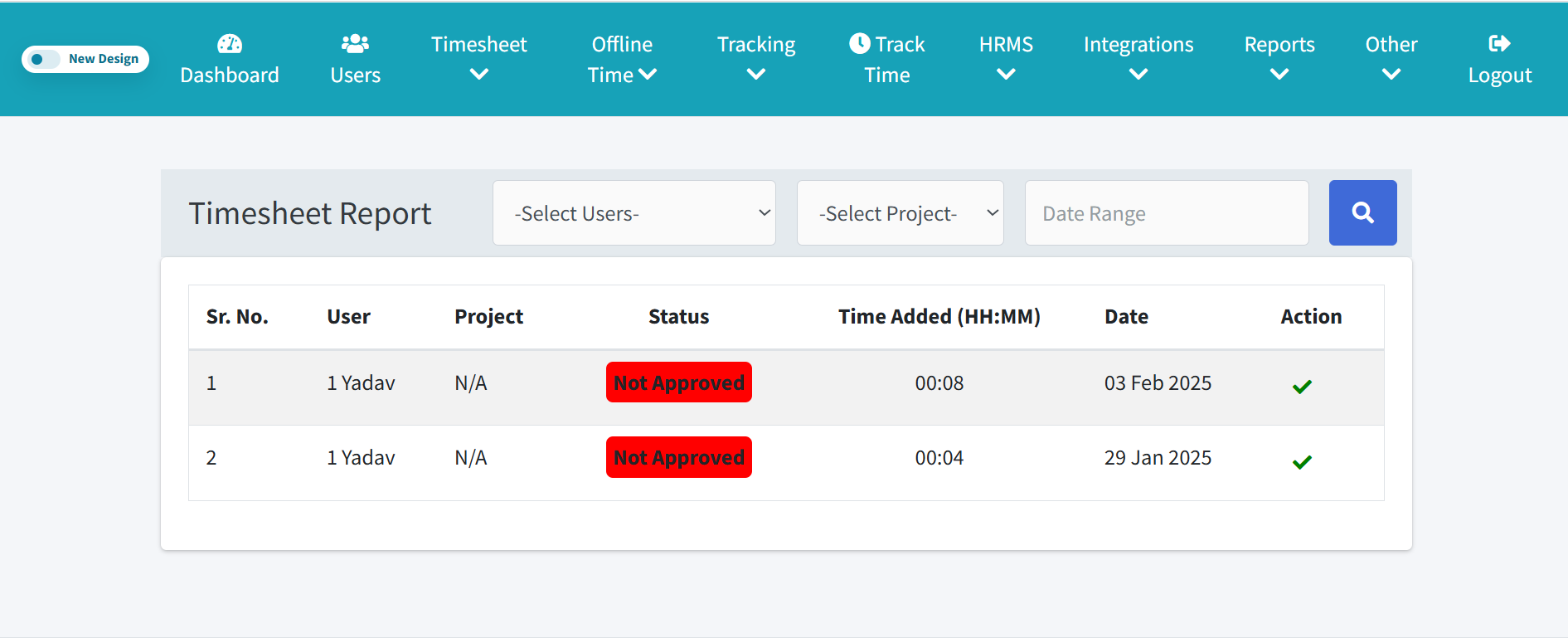1568x638 pixels.
Task: Click the Users group icon
Action: tap(355, 43)
